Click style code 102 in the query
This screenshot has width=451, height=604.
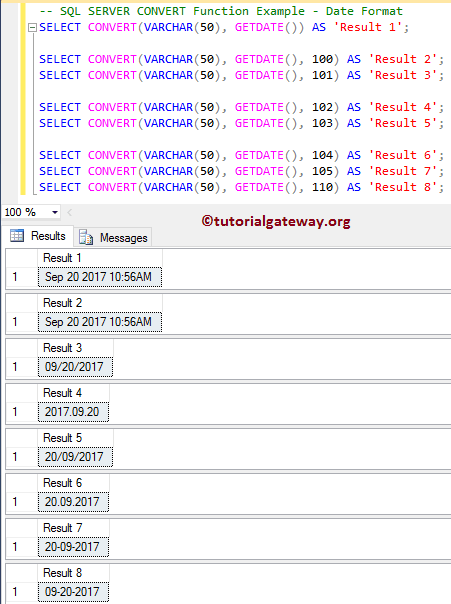tap(322, 107)
